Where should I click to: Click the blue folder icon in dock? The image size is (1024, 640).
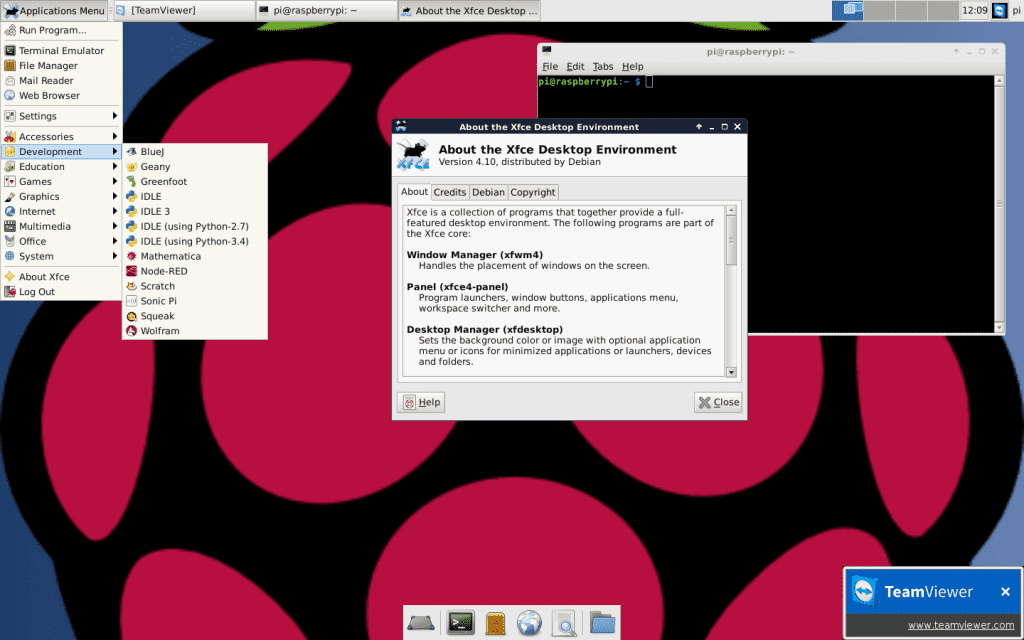[x=601, y=623]
